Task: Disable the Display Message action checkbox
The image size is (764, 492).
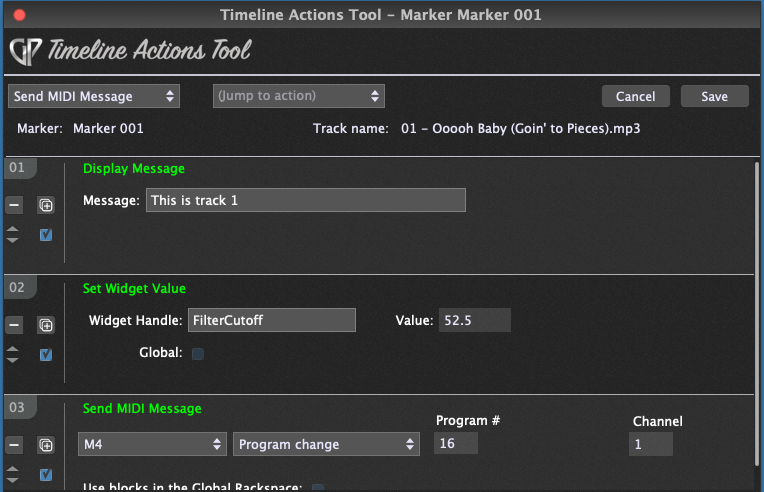Action: [46, 235]
